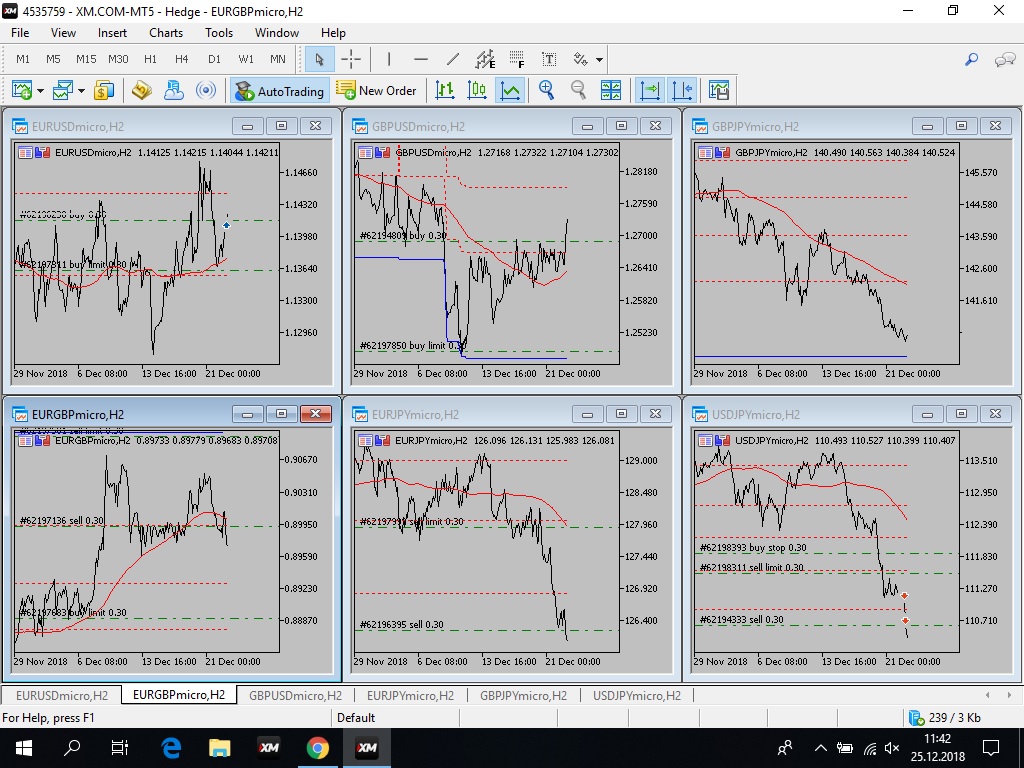
Task: Pick the horizontal line drawing tool
Action: pyautogui.click(x=421, y=59)
